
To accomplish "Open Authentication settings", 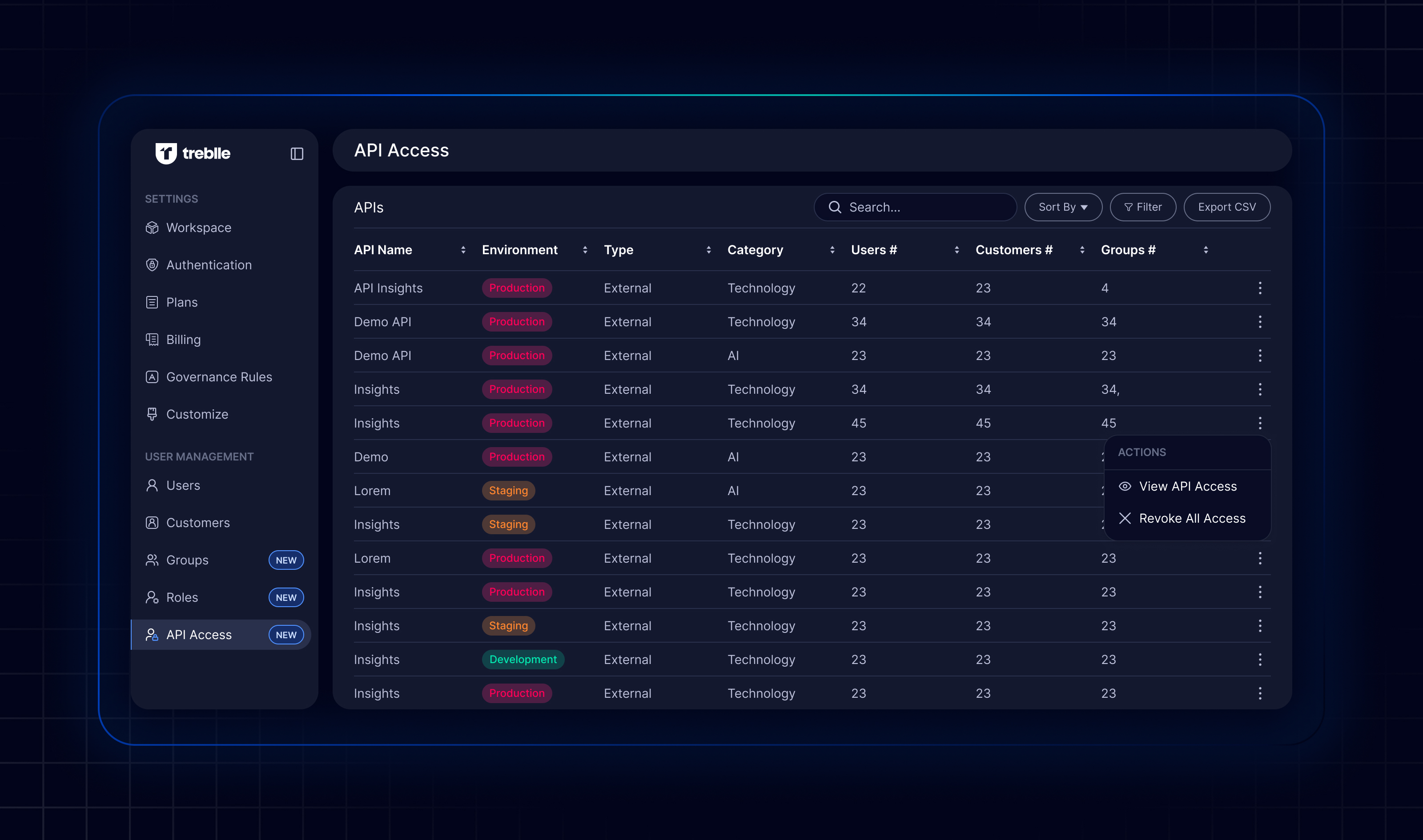I will tap(209, 265).
